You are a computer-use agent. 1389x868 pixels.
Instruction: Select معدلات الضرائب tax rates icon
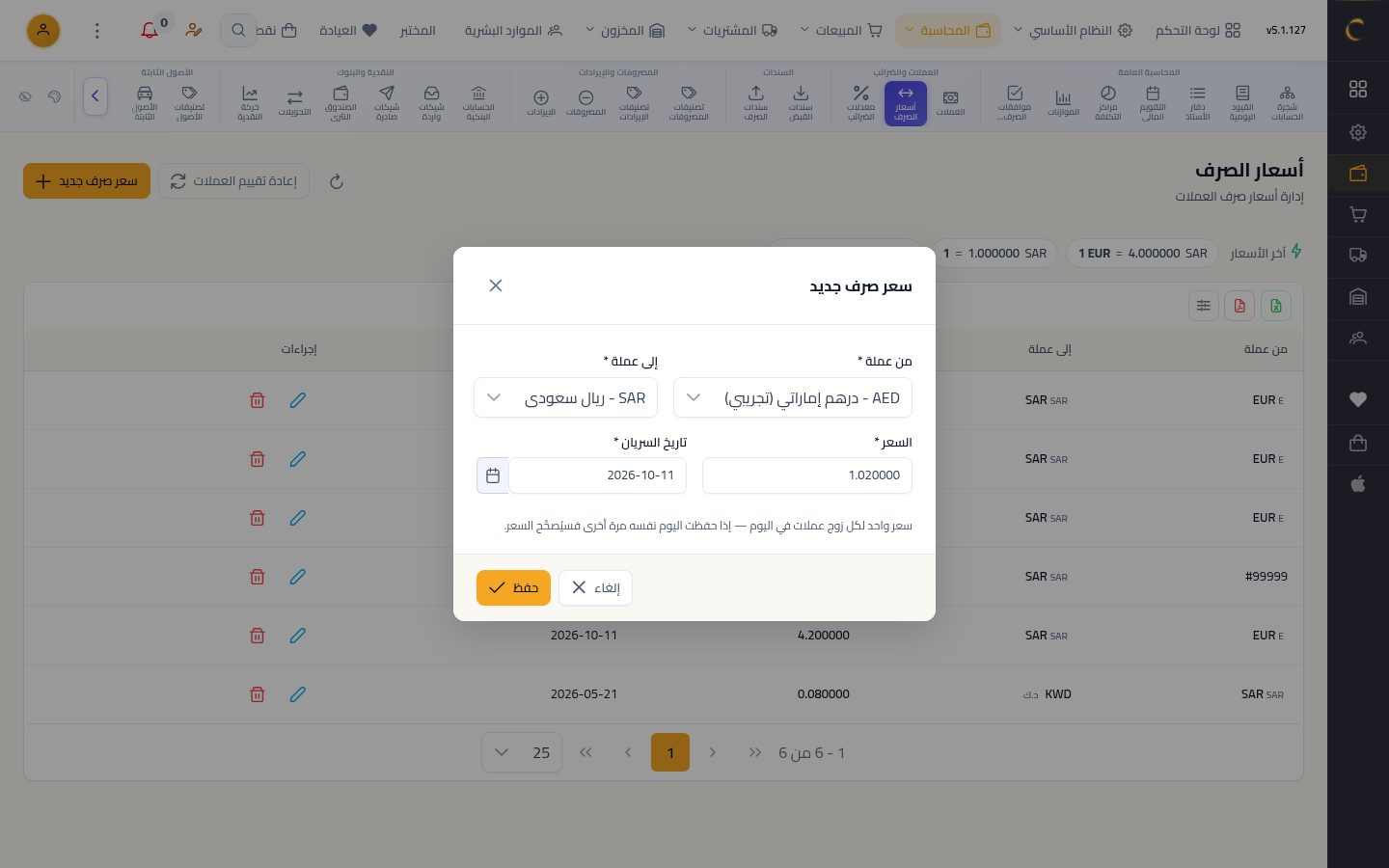860,103
